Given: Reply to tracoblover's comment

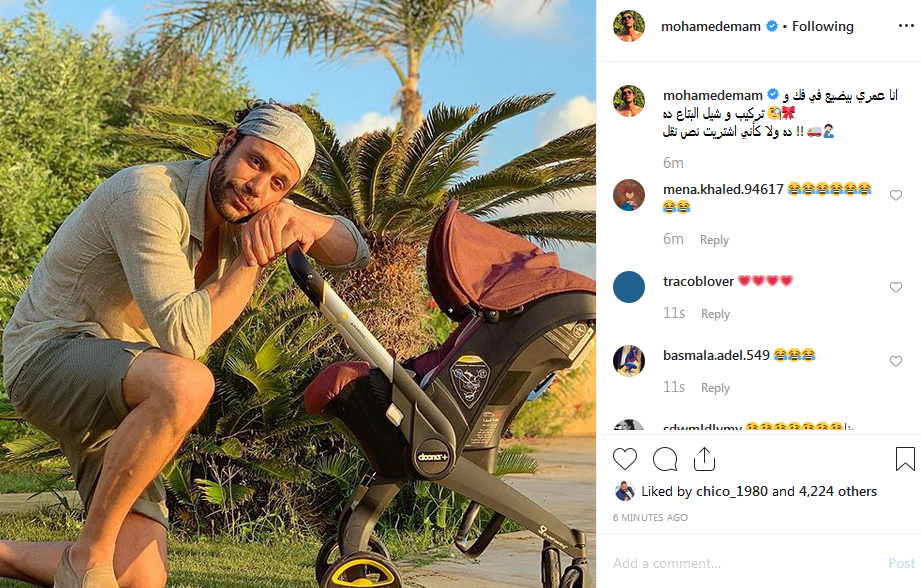Looking at the screenshot, I should pos(715,314).
